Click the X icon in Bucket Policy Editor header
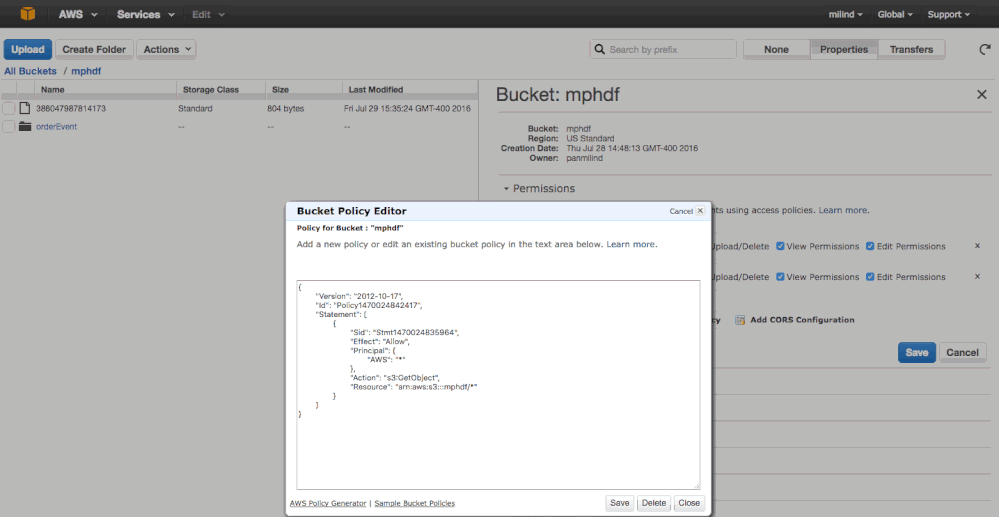This screenshot has width=999, height=517. (700, 210)
